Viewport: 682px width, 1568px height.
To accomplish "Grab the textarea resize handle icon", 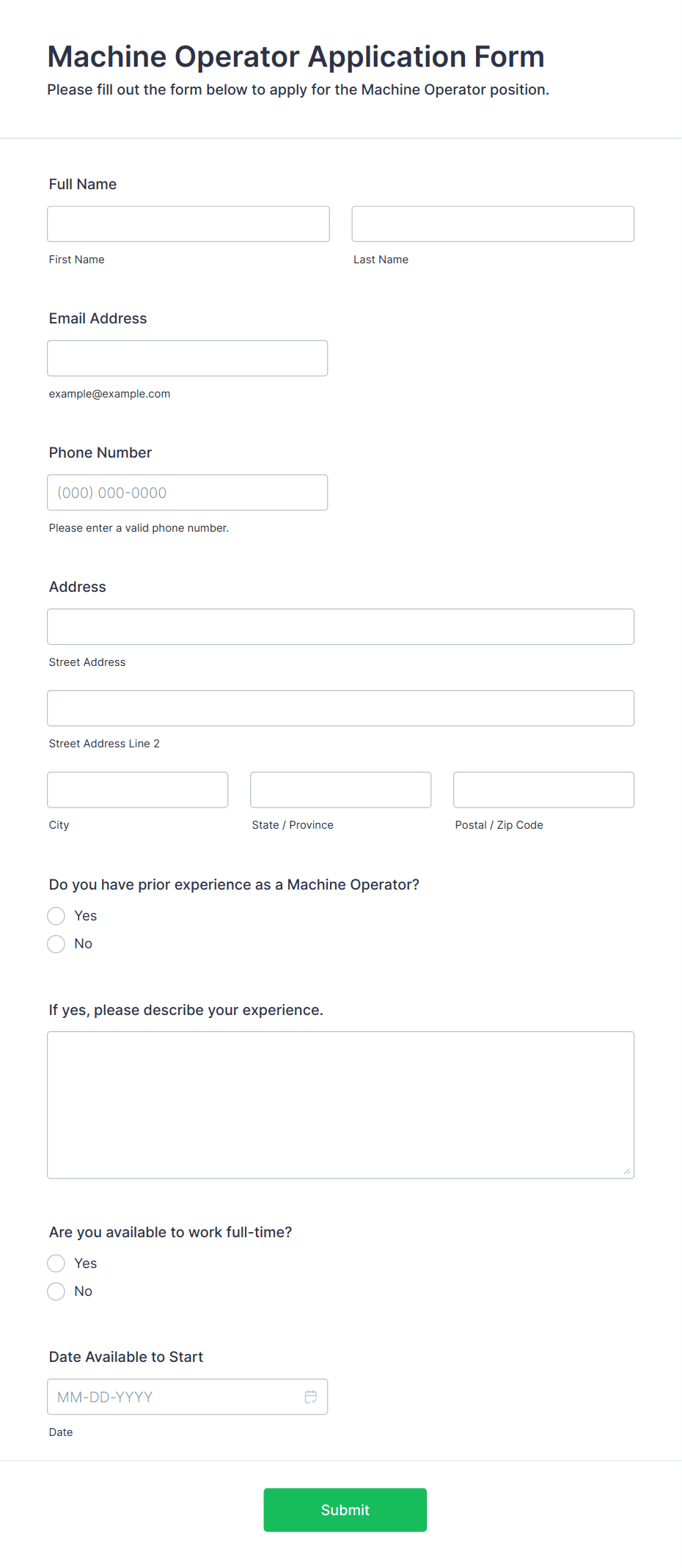I will pyautogui.click(x=627, y=1171).
